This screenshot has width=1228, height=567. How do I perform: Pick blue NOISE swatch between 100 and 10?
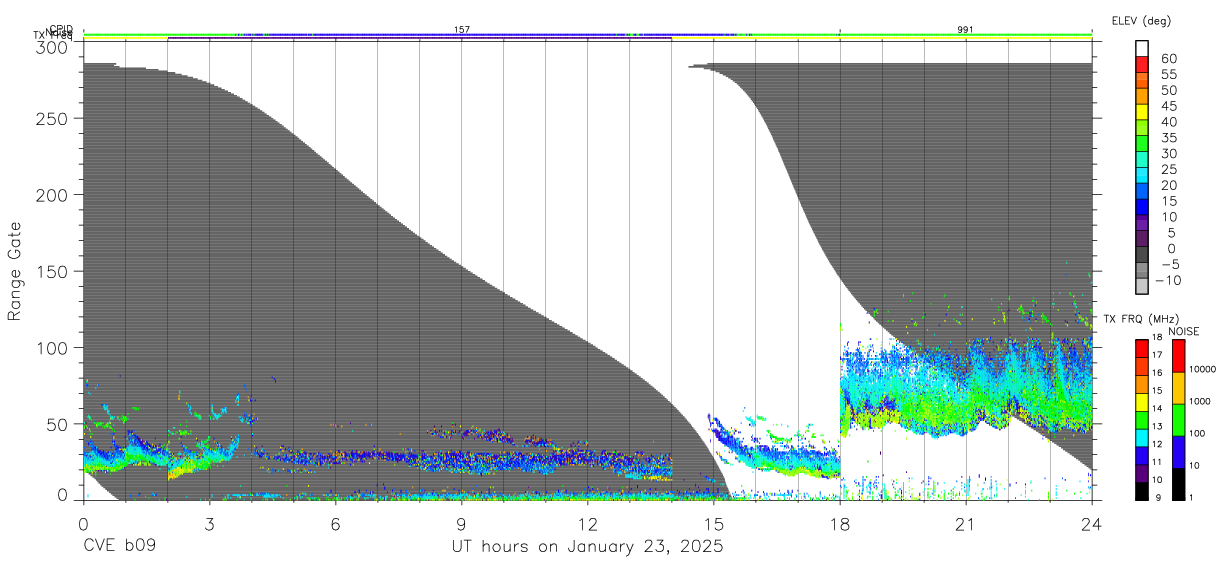coord(1179,452)
